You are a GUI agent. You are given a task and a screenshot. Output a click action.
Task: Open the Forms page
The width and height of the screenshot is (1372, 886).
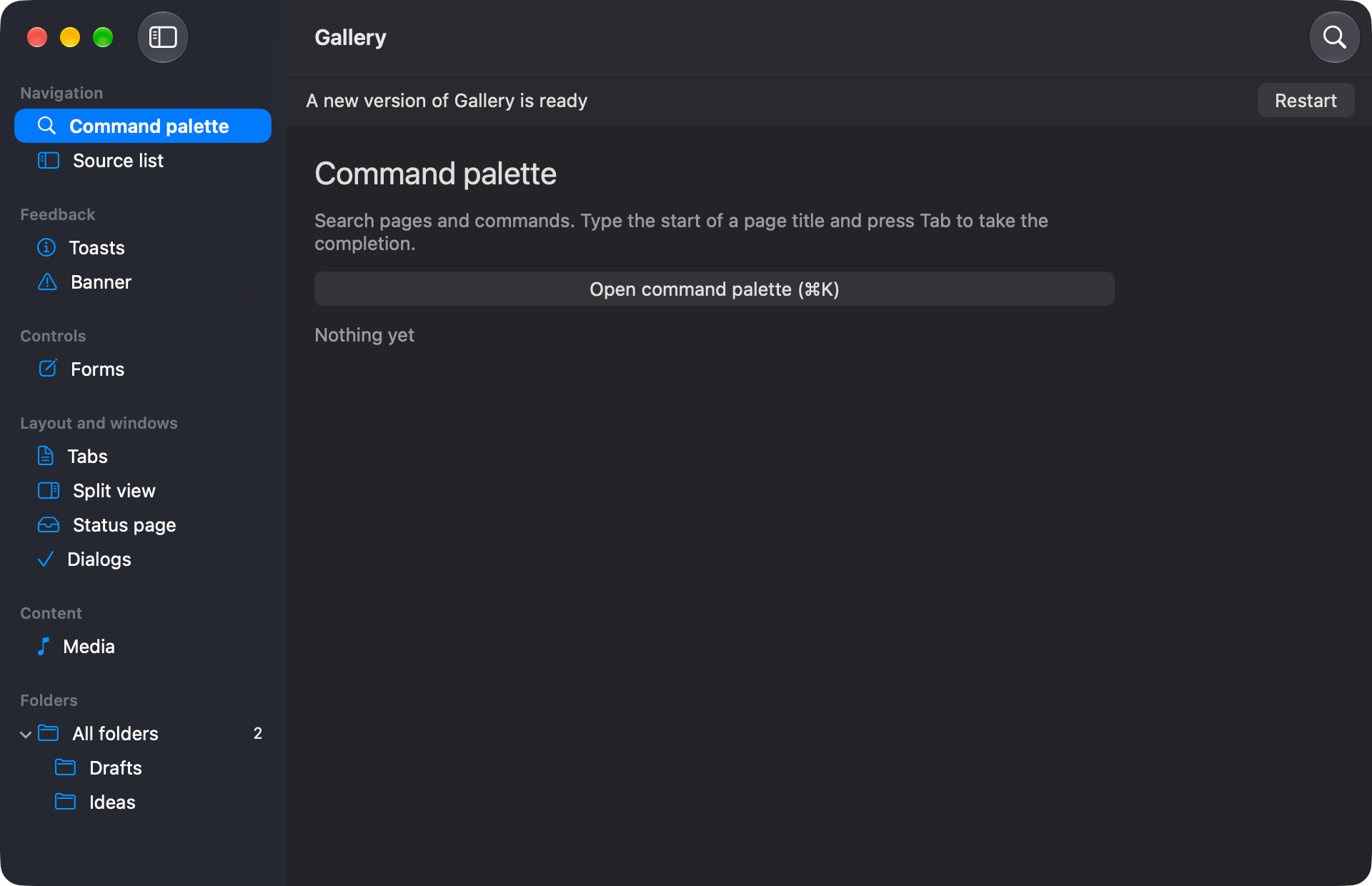point(143,369)
